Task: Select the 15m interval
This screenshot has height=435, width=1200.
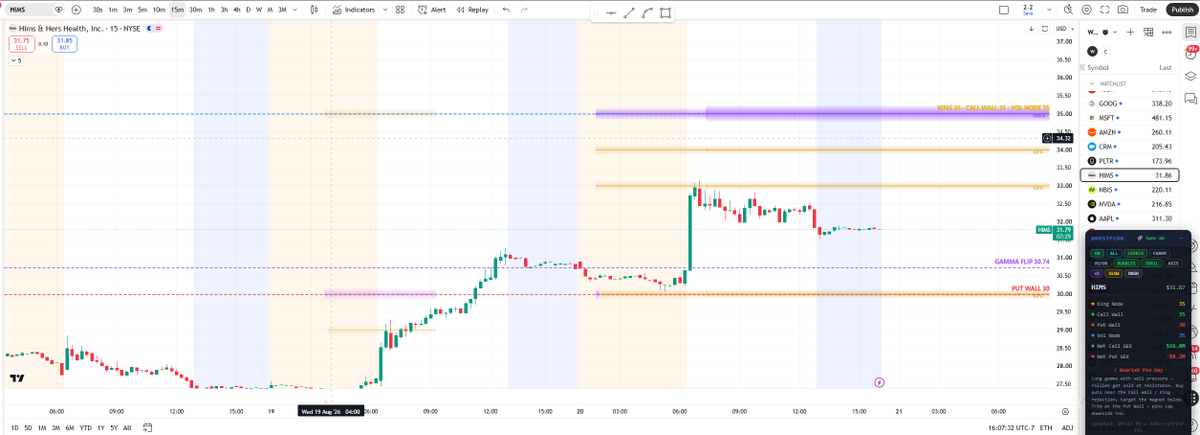Action: coord(177,9)
